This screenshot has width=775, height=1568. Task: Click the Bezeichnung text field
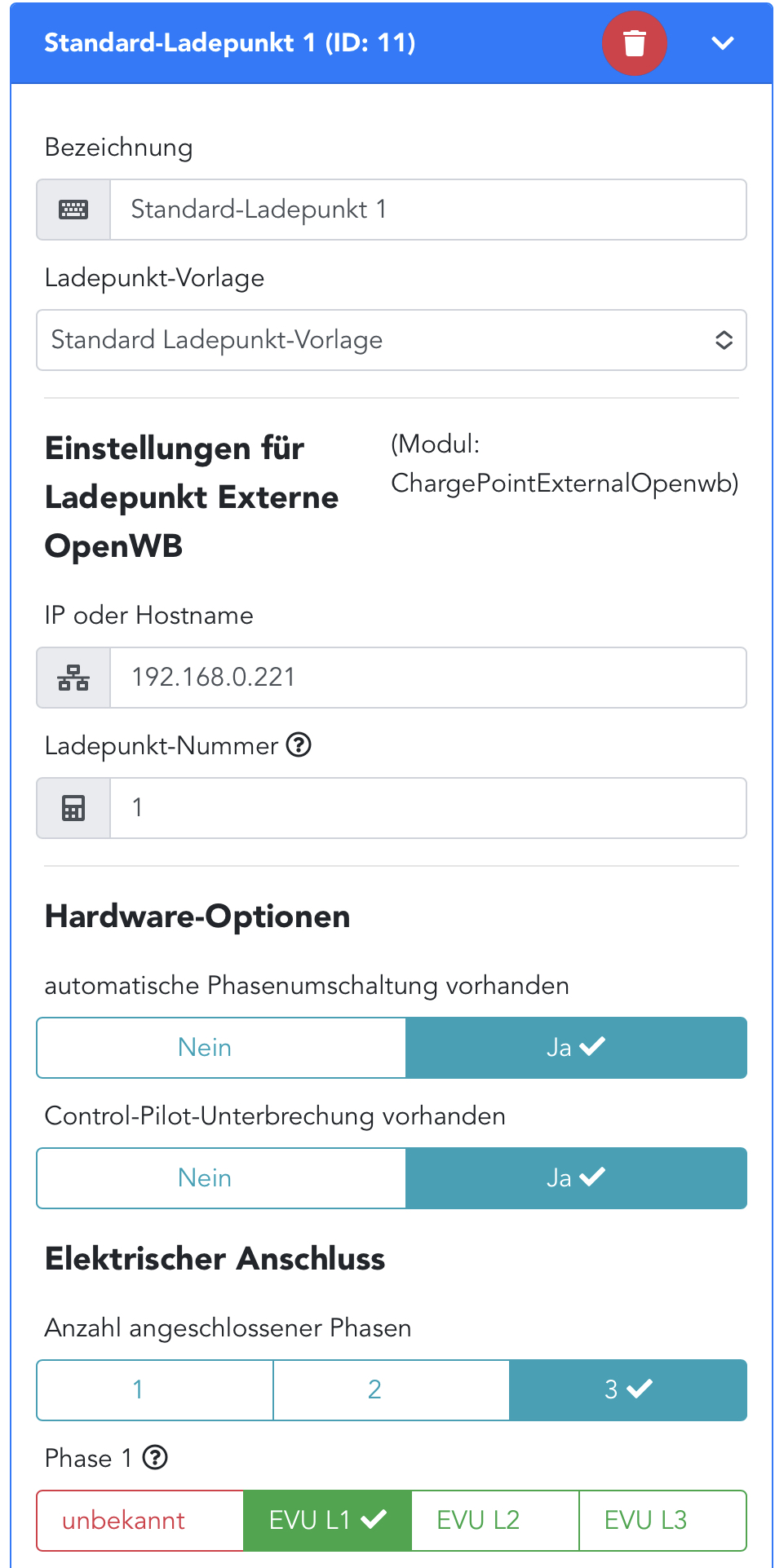pyautogui.click(x=427, y=210)
